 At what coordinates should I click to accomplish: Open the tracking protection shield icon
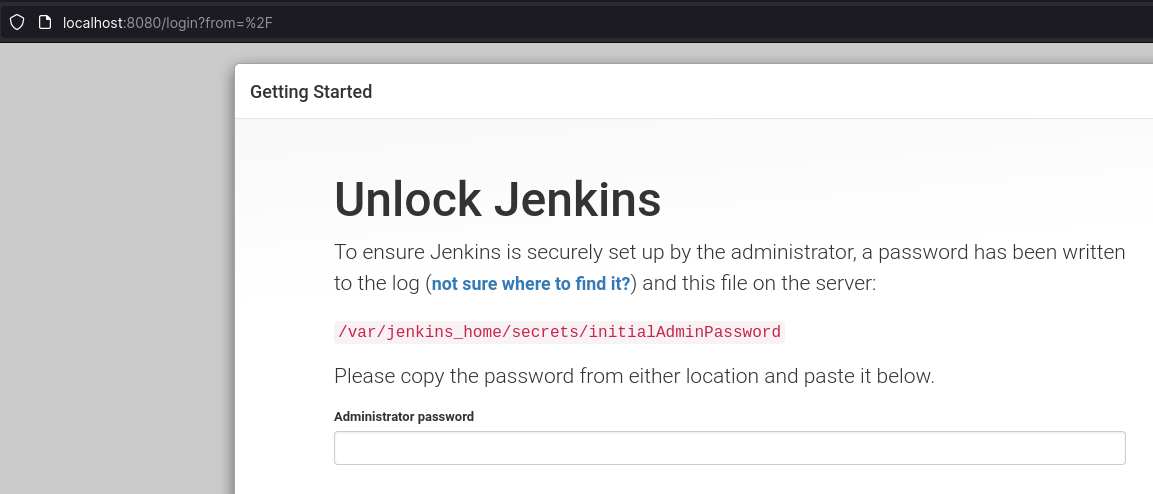(x=17, y=22)
